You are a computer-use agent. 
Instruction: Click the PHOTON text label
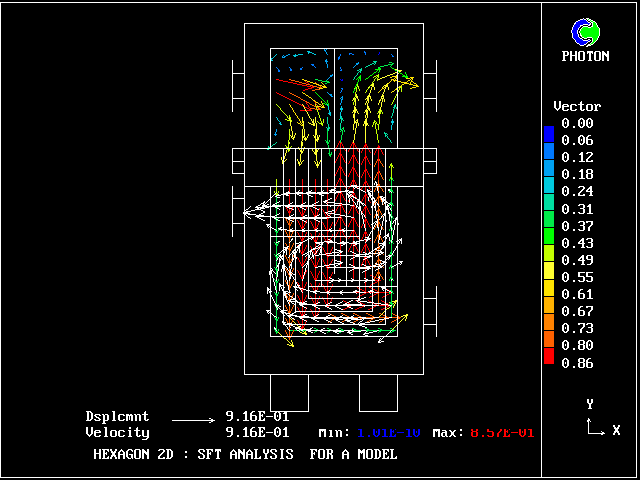[585, 57]
